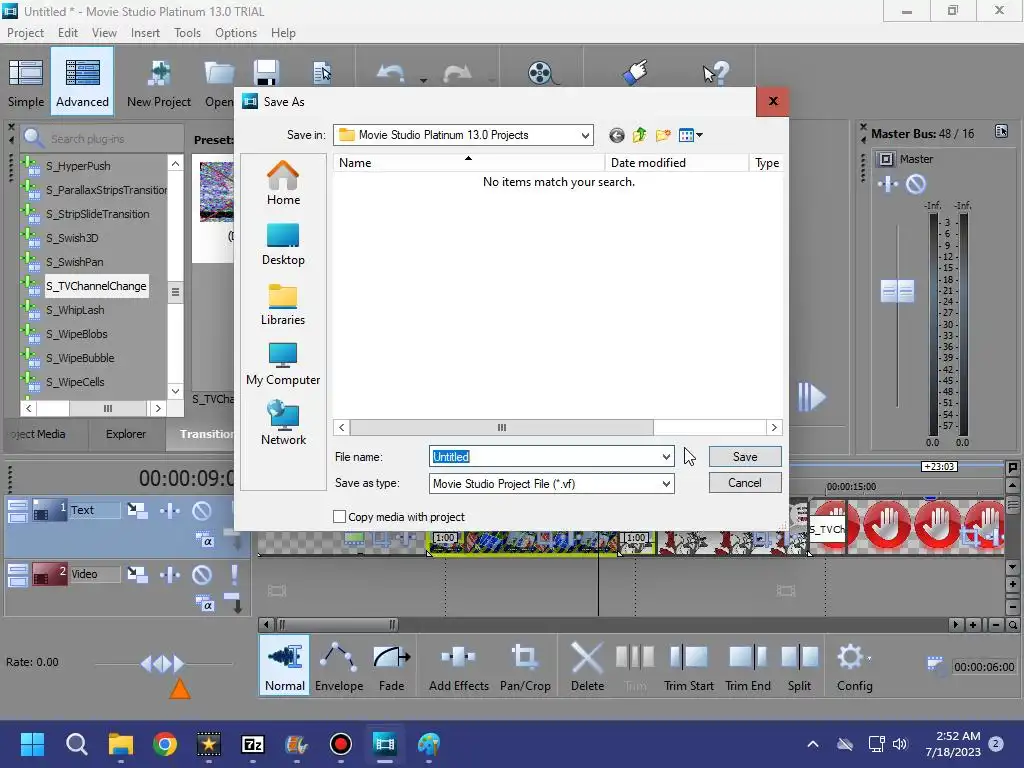Open Home location in Save As sidebar
Viewport: 1024px width, 768px height.
click(283, 184)
